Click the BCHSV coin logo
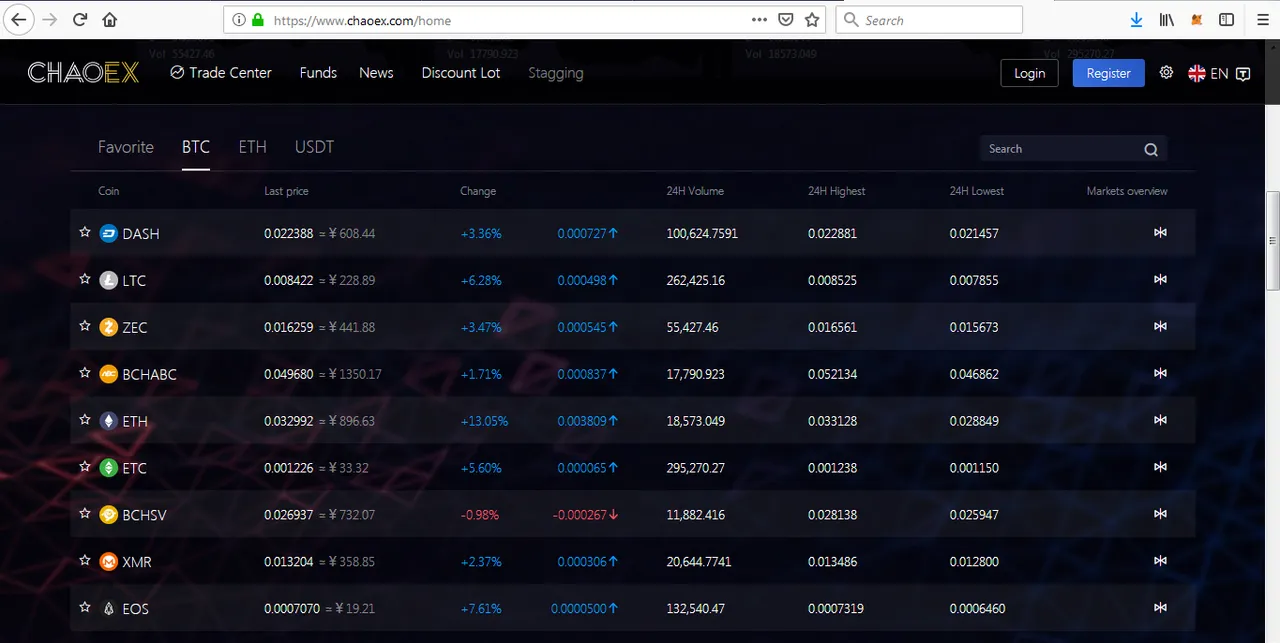This screenshot has height=643, width=1280. point(109,515)
